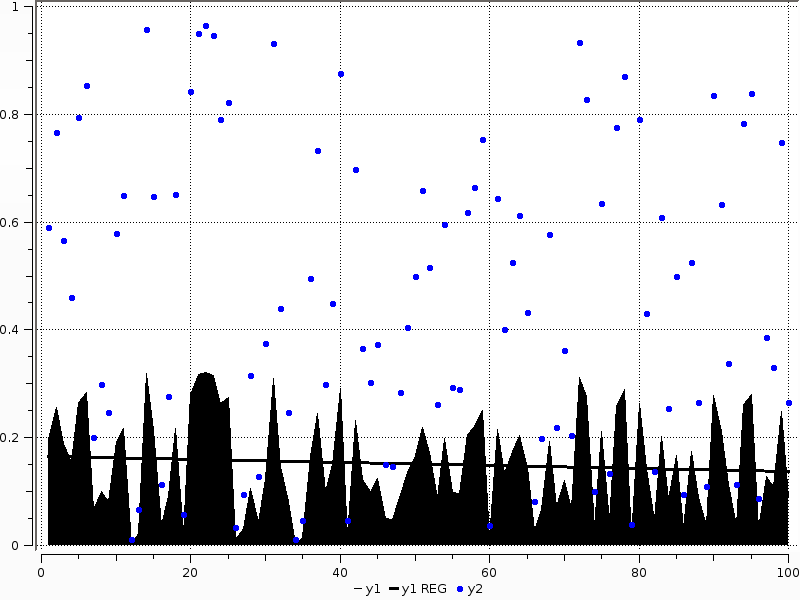
Task: Click the y2 data point at x=100
Action: [x=789, y=403]
